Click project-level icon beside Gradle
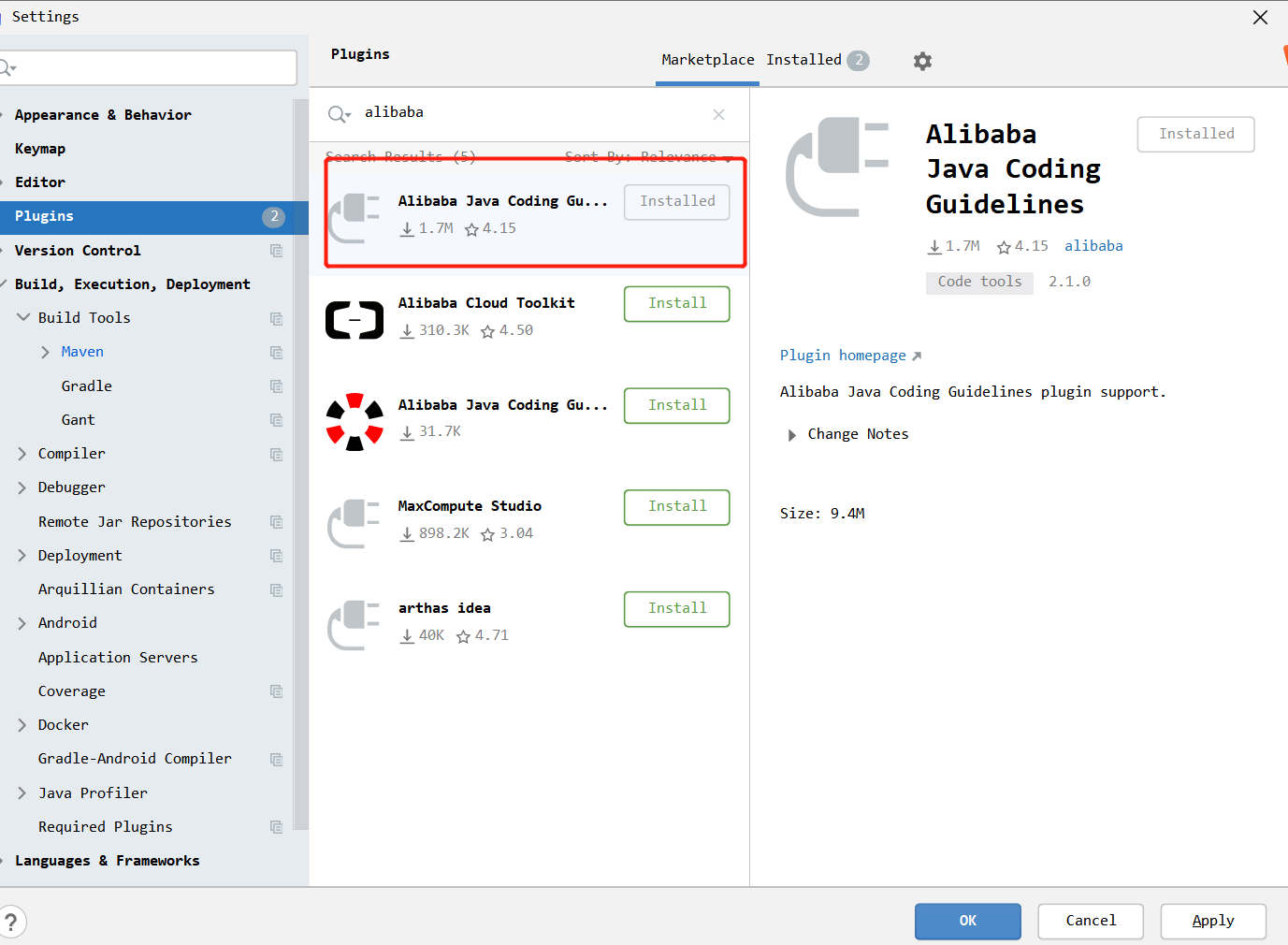Screen dimensions: 1288x945 pos(276,386)
